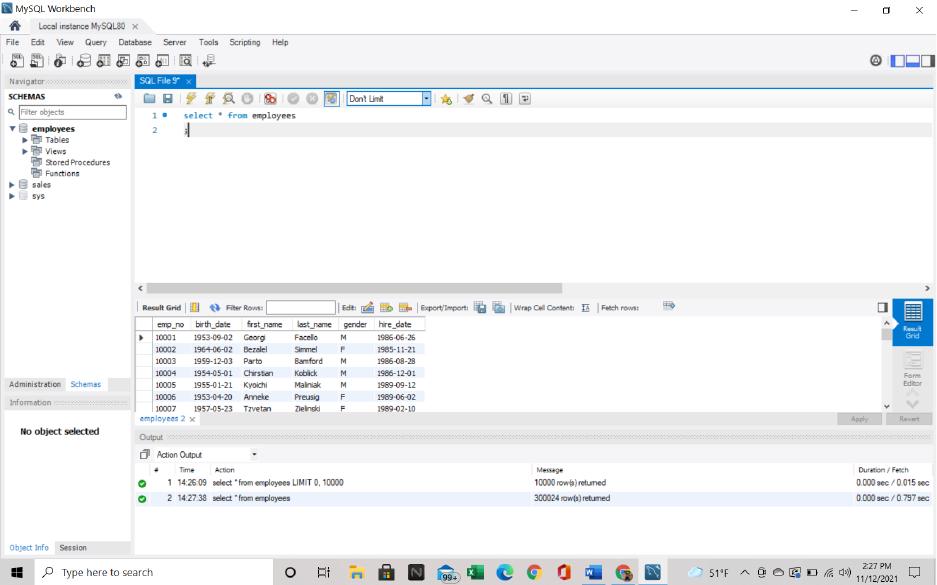The height and width of the screenshot is (585, 937).
Task: Run EXPLAIN on statement under cursor
Action: (x=228, y=99)
